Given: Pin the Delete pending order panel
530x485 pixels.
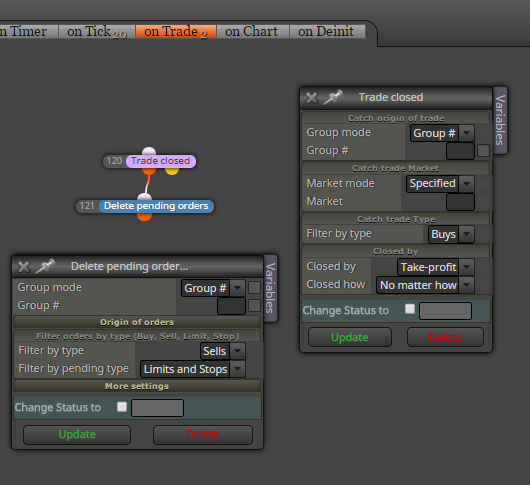Looking at the screenshot, I should click(45, 266).
